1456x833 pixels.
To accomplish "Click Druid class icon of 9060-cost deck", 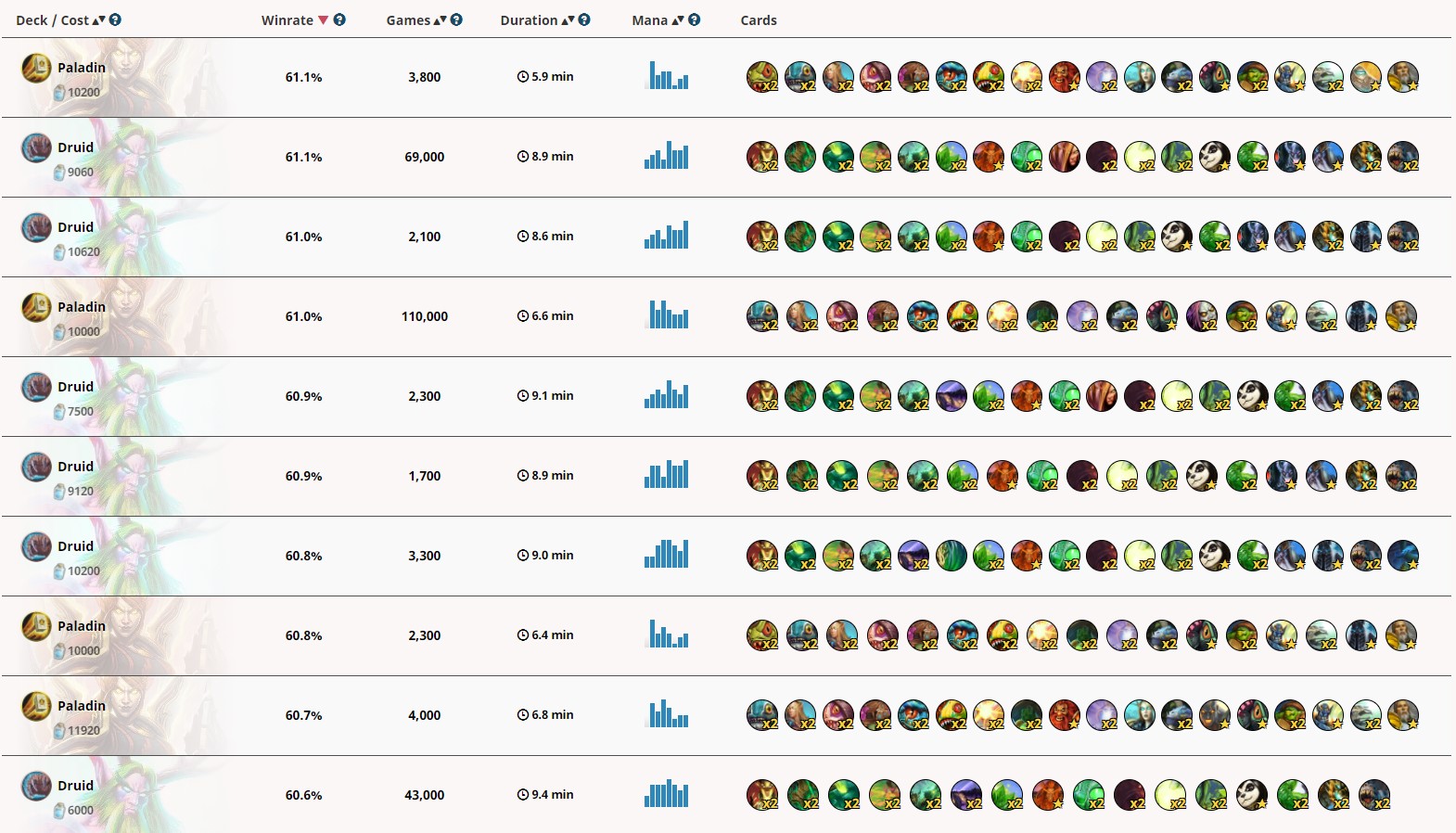I will point(36,147).
